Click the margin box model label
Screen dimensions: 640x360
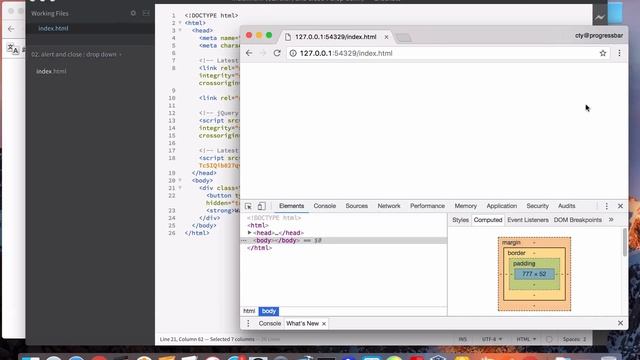(511, 242)
